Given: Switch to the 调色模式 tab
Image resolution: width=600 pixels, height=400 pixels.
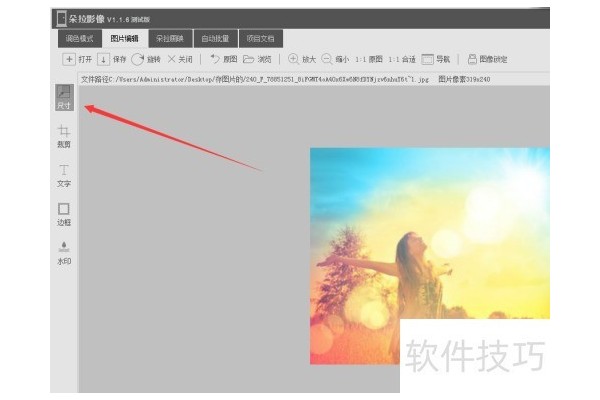Looking at the screenshot, I should tap(80, 39).
